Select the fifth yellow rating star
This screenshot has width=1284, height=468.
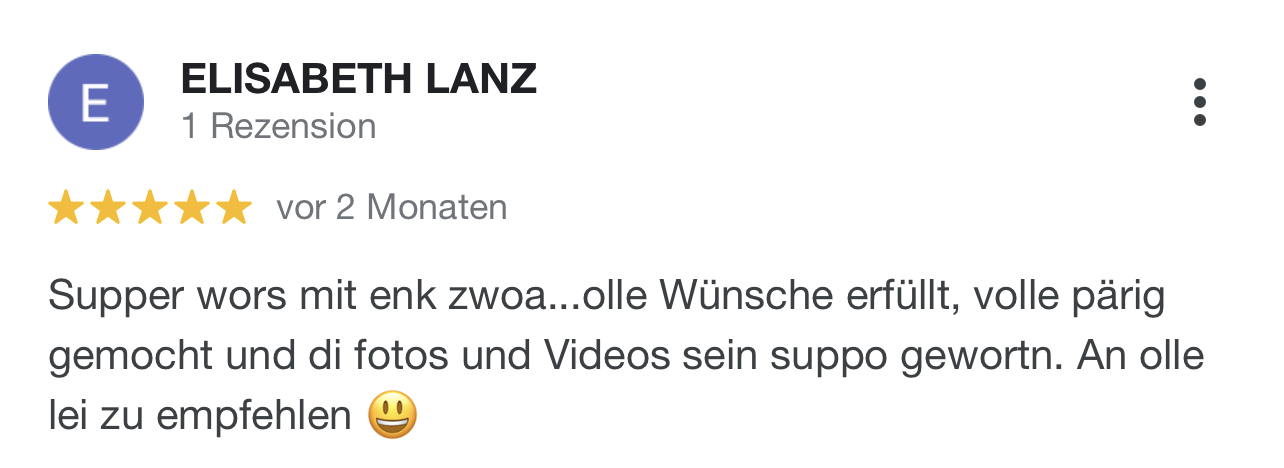point(234,208)
